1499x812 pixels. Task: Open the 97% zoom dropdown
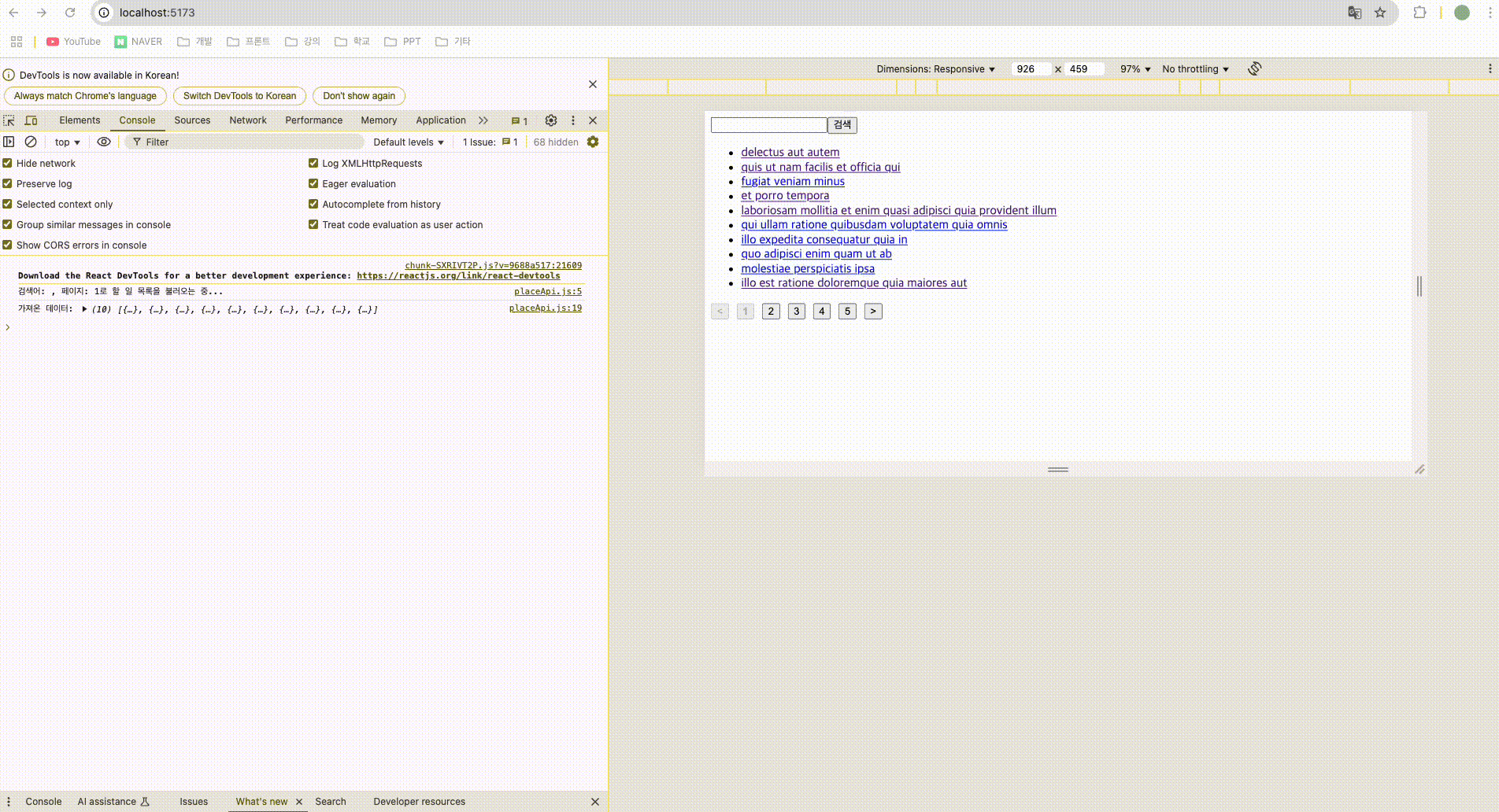coord(1135,69)
